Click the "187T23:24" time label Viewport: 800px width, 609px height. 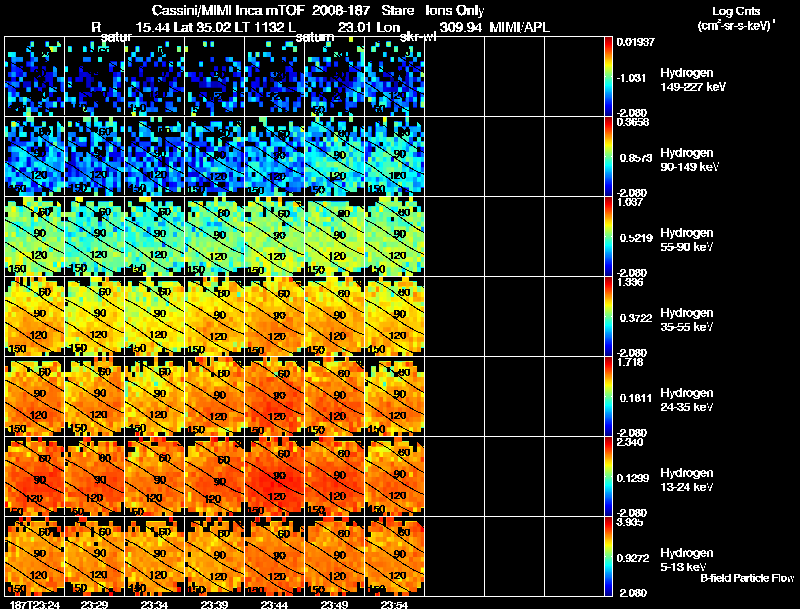tap(34, 604)
